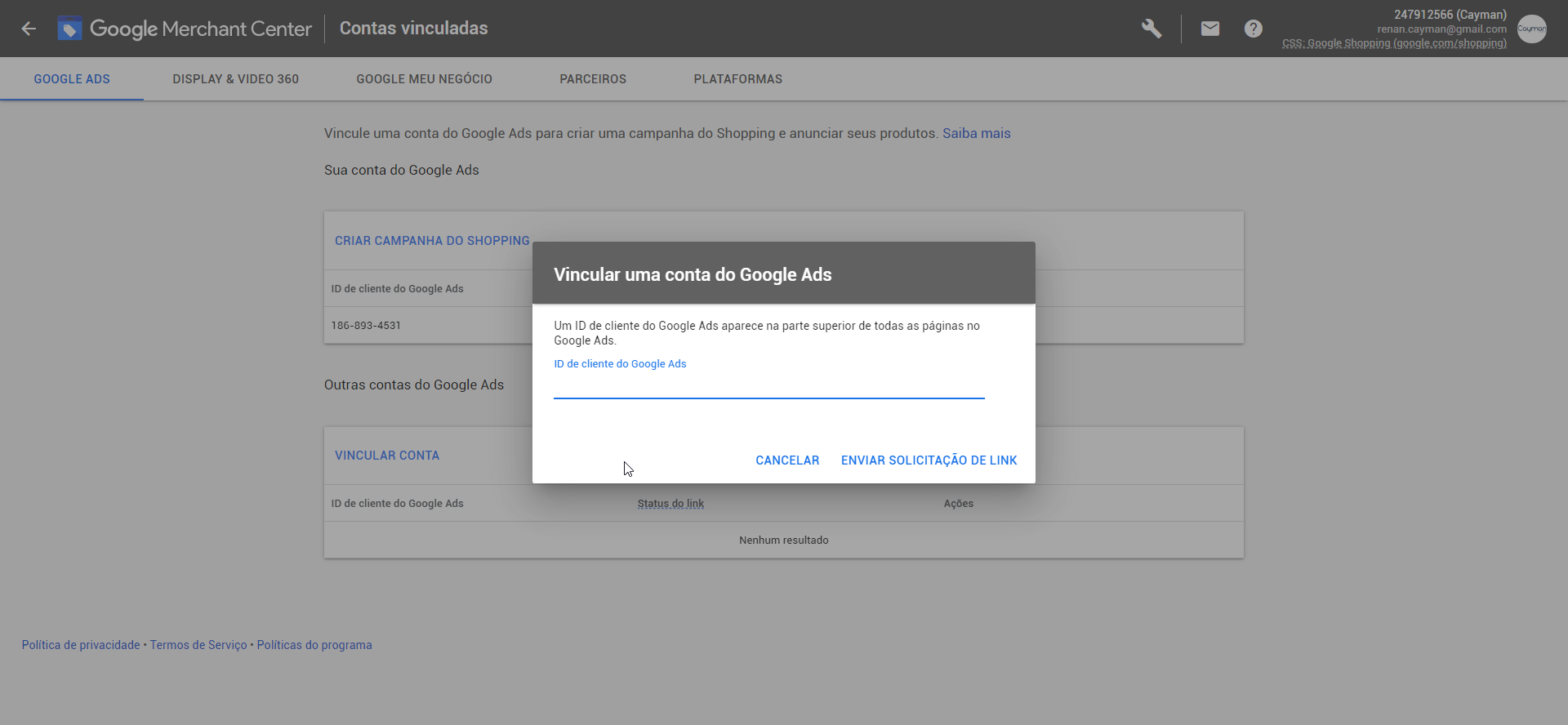Click the CSS: Google Shopping account label
This screenshot has height=725, width=1568.
tap(1394, 43)
